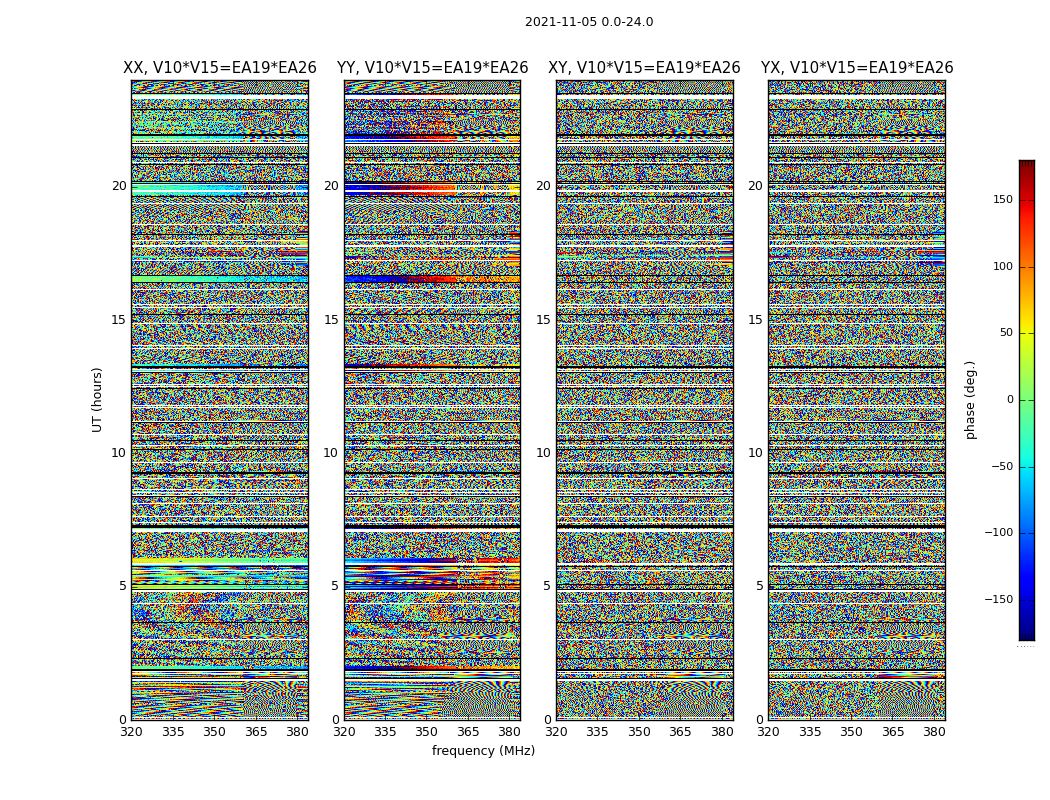
Task: Click the 5 hour tick of XX plot
Action: [123, 586]
